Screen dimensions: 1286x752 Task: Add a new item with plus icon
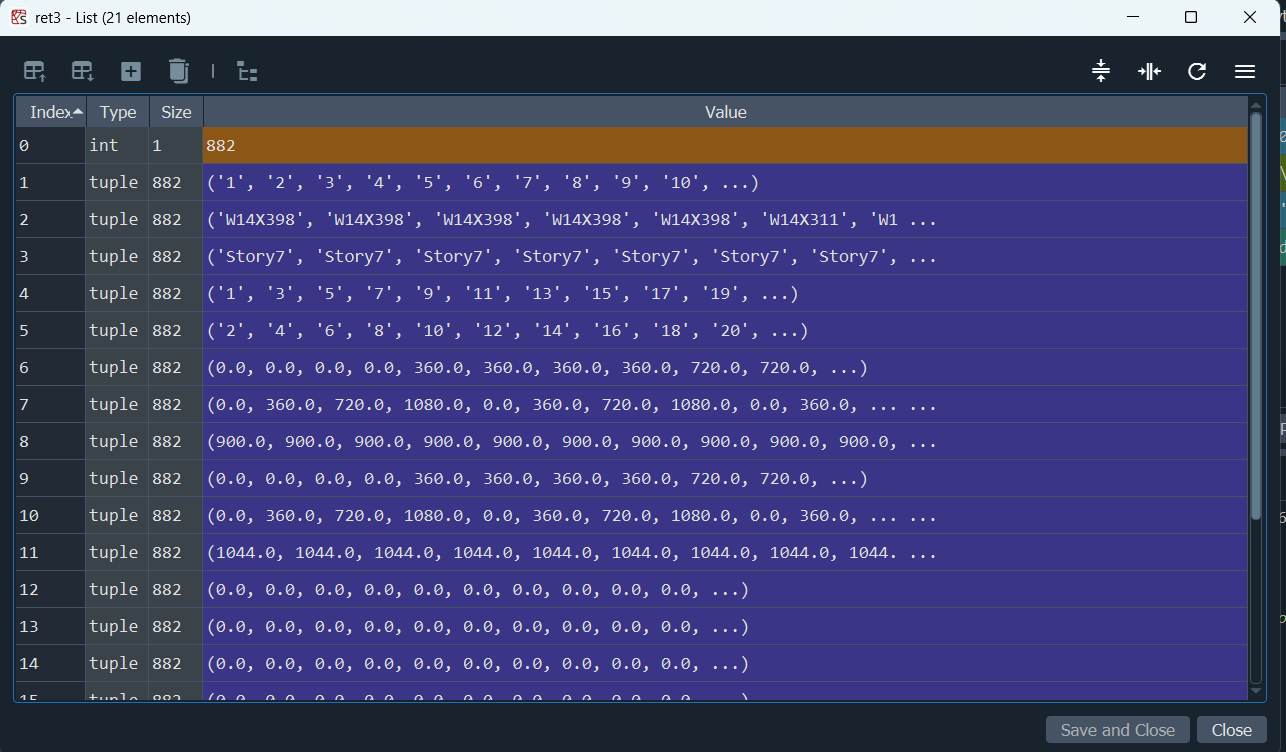(x=131, y=71)
